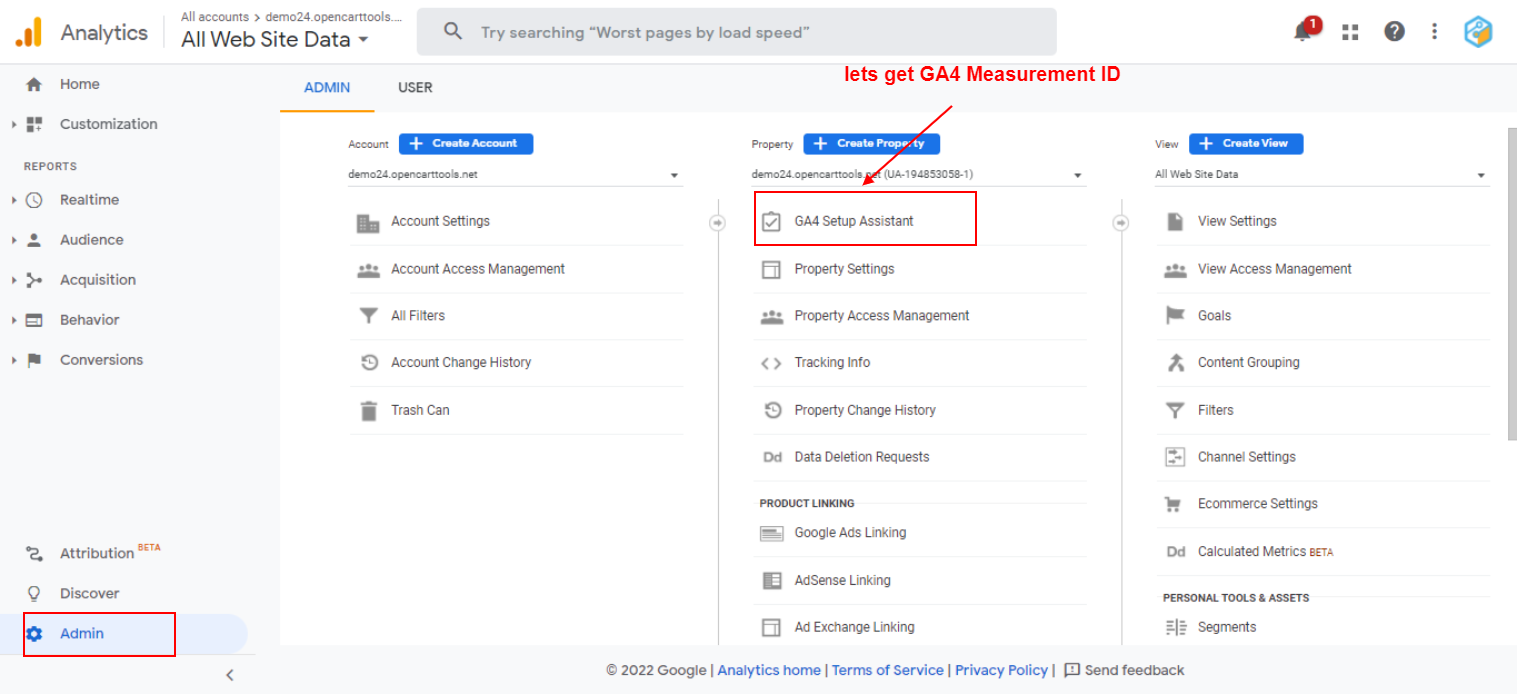Open the Privacy Policy link

click(1001, 671)
